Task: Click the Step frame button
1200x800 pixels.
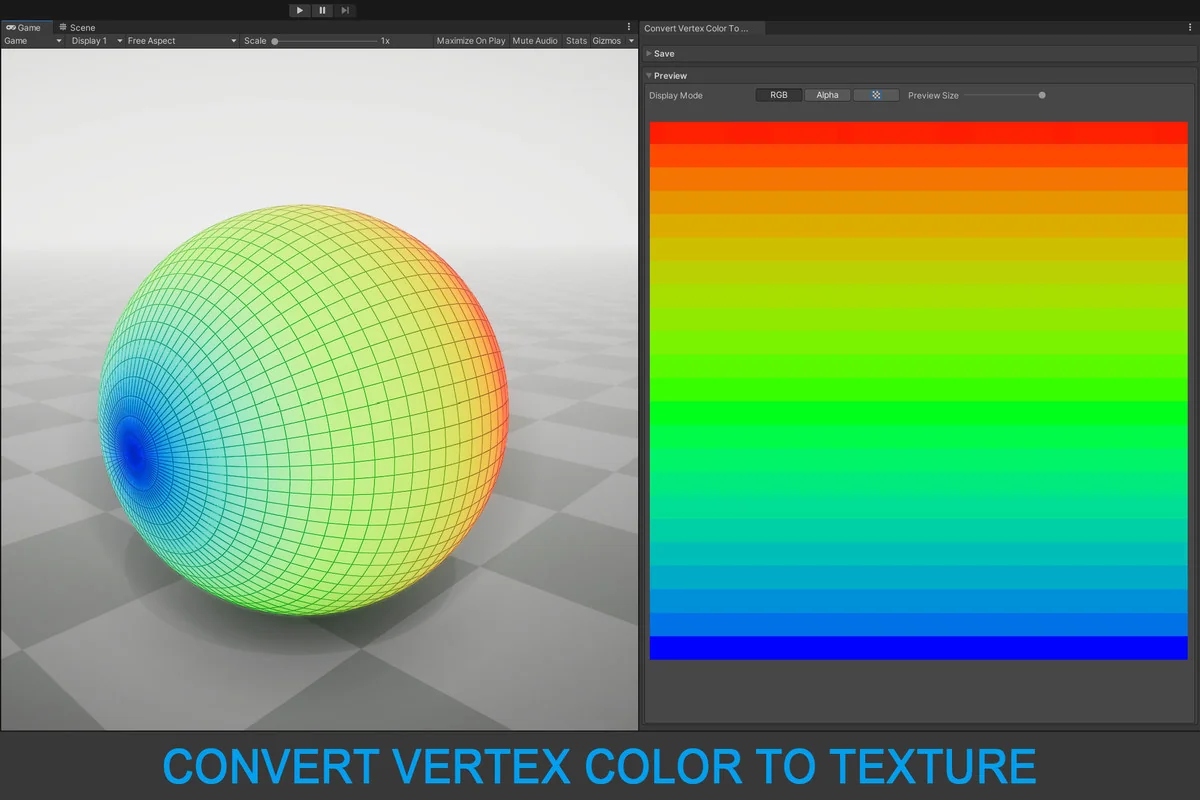Action: (345, 10)
